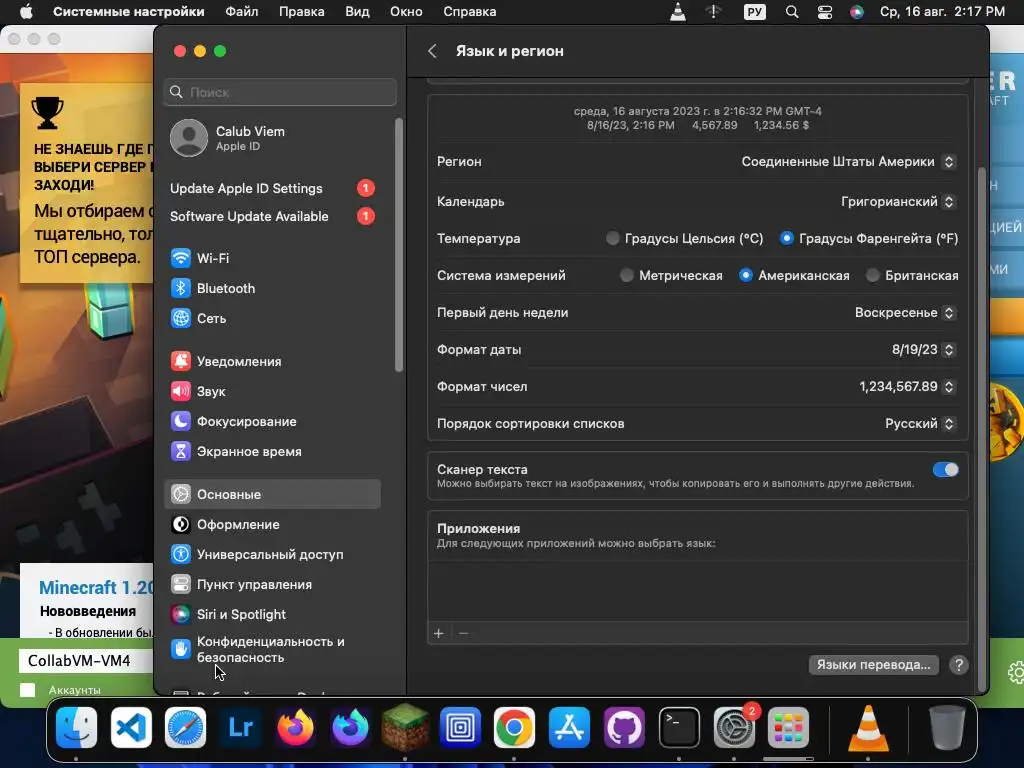This screenshot has width=1024, height=768.
Task: Open Software Update Available notice
Action: [272, 216]
